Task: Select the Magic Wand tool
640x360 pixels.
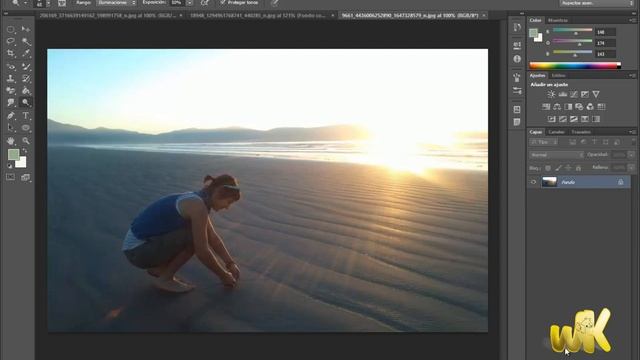Action: (x=26, y=41)
